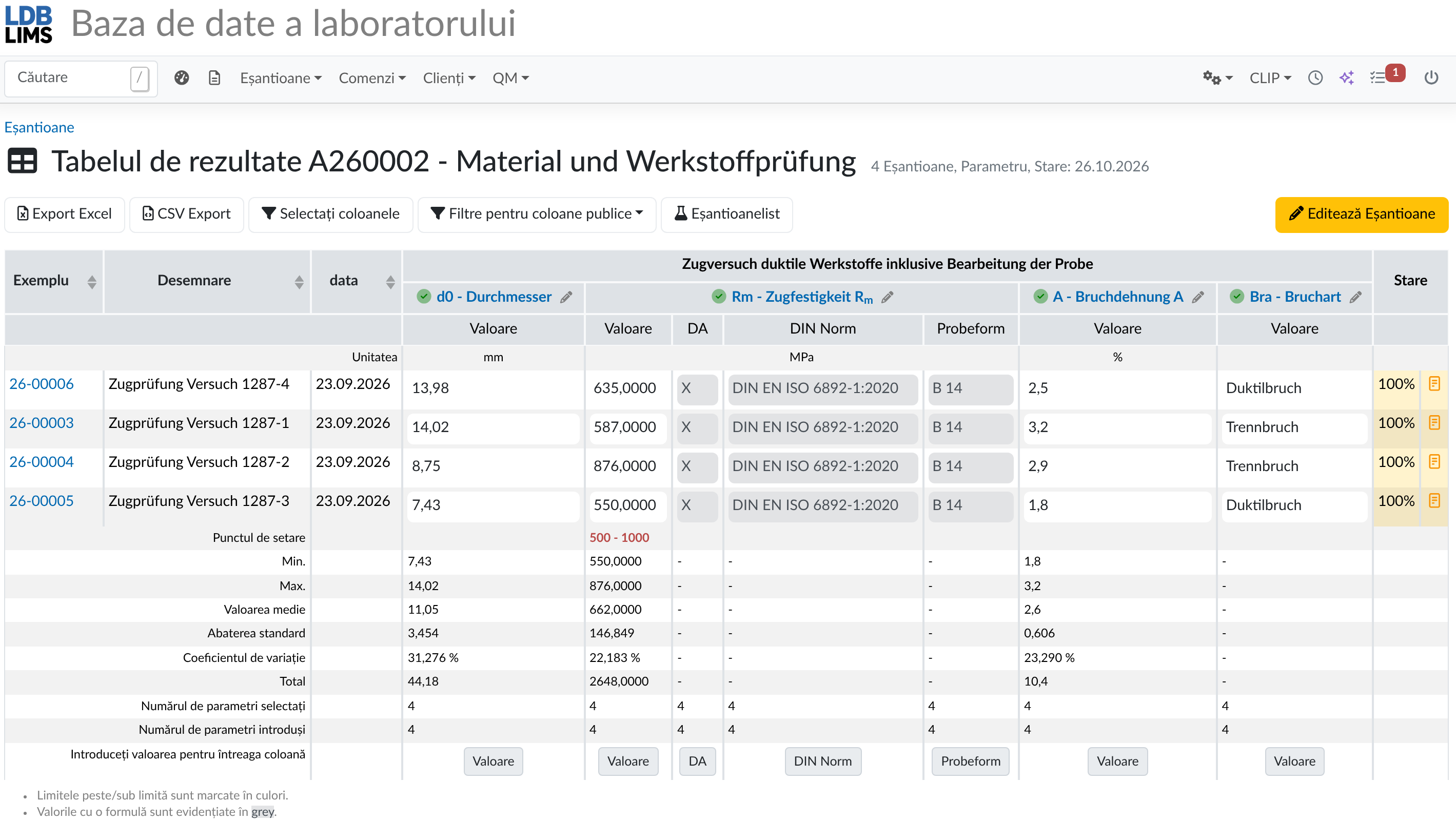Click Editează Eșantioane button

tap(1361, 214)
